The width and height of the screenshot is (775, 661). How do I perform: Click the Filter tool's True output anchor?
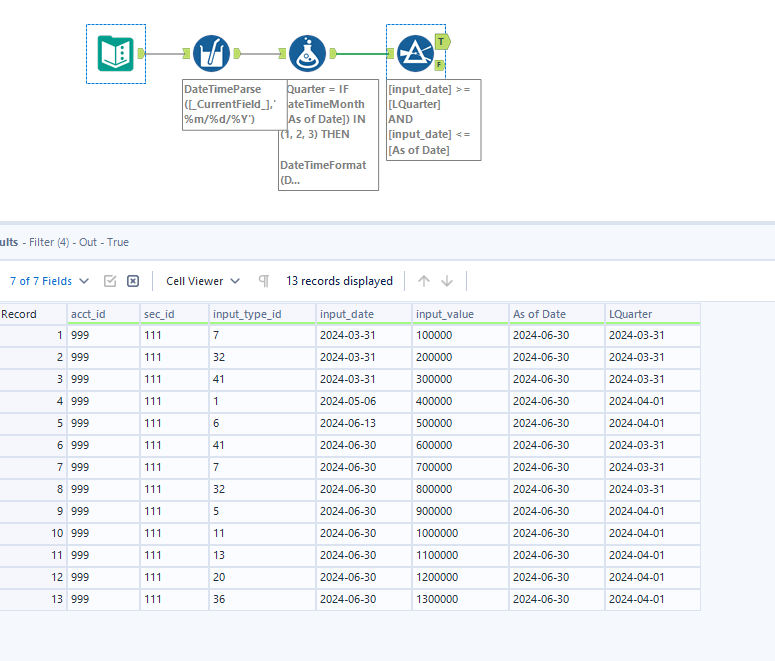click(443, 41)
